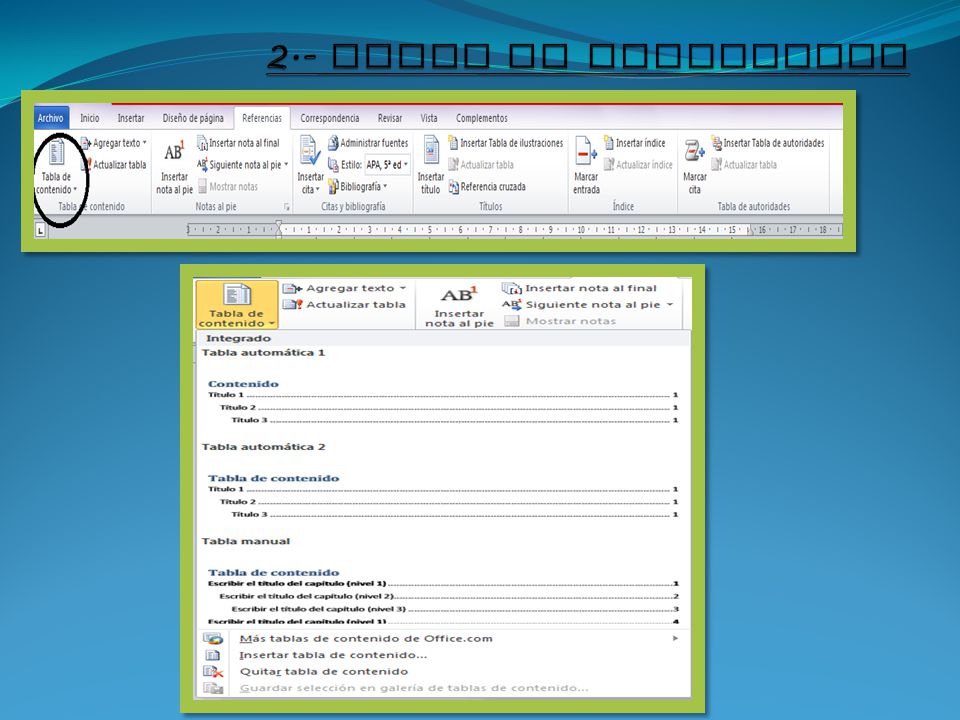960x720 pixels.
Task: Open the Archivo tab in upper ribbon
Action: click(51, 118)
